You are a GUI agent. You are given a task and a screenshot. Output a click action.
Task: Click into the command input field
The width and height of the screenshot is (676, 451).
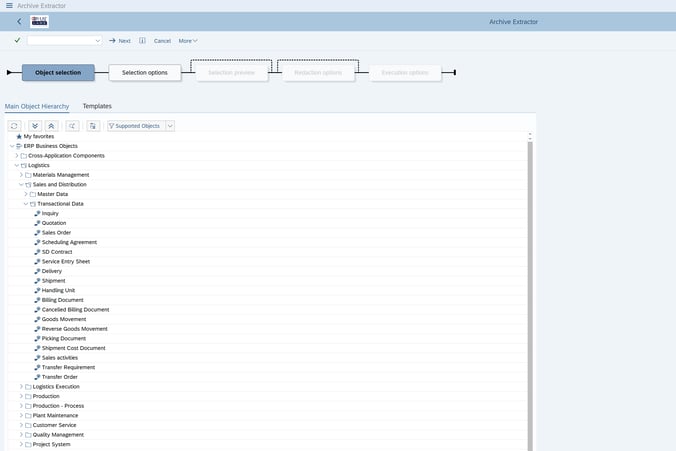tap(61, 41)
